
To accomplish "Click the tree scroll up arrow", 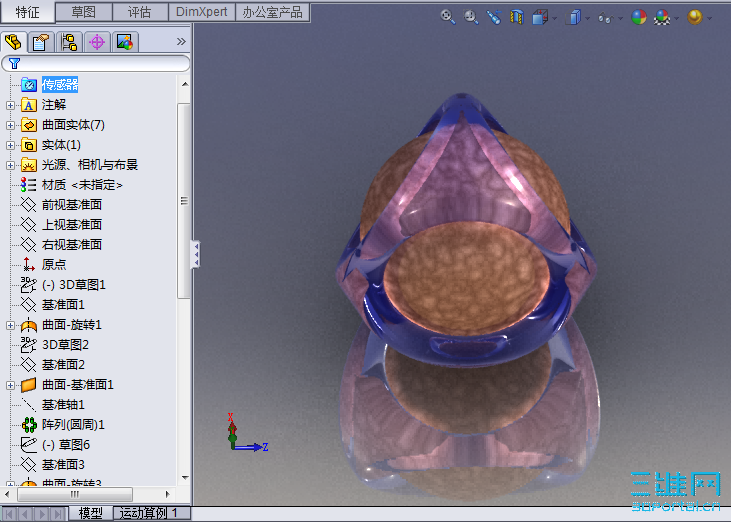I will 185,84.
